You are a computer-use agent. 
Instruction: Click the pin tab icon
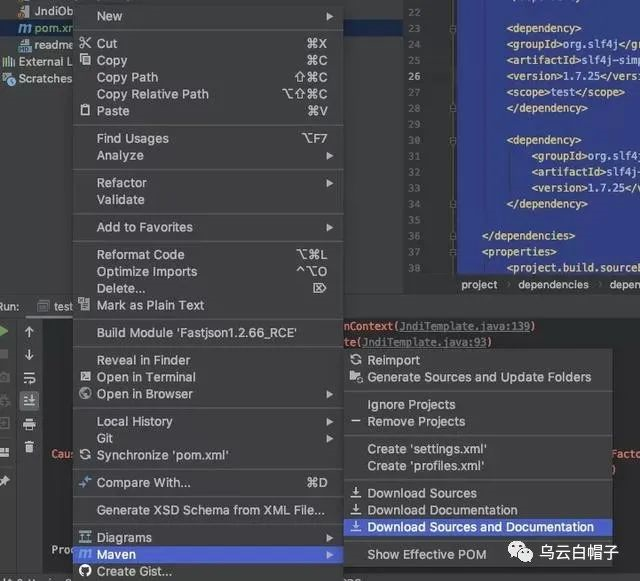point(4,481)
